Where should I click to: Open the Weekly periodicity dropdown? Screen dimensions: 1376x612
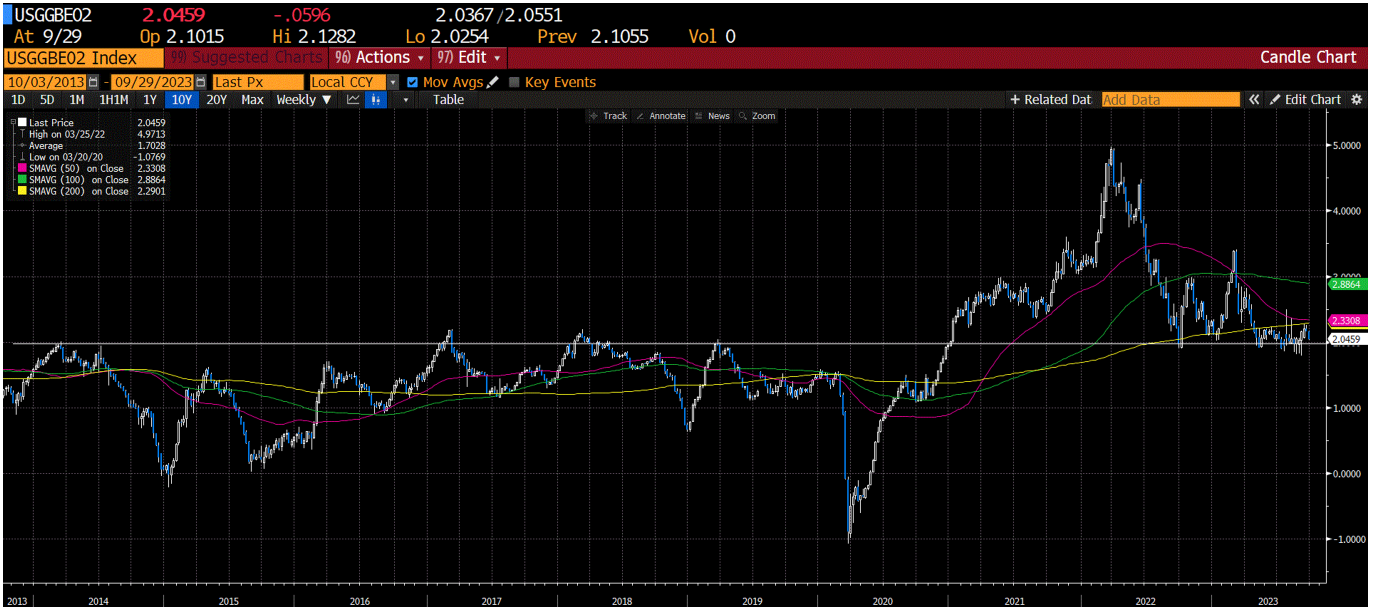tap(302, 99)
